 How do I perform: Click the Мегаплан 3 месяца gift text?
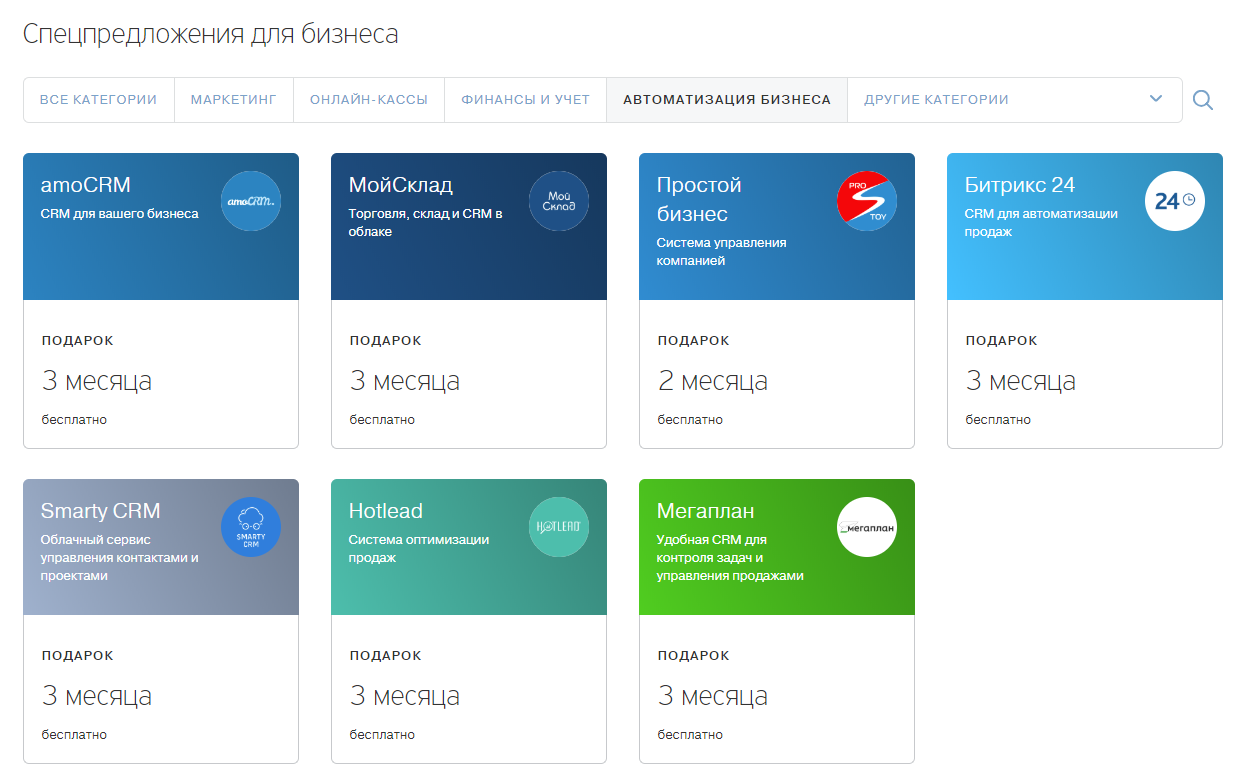713,696
